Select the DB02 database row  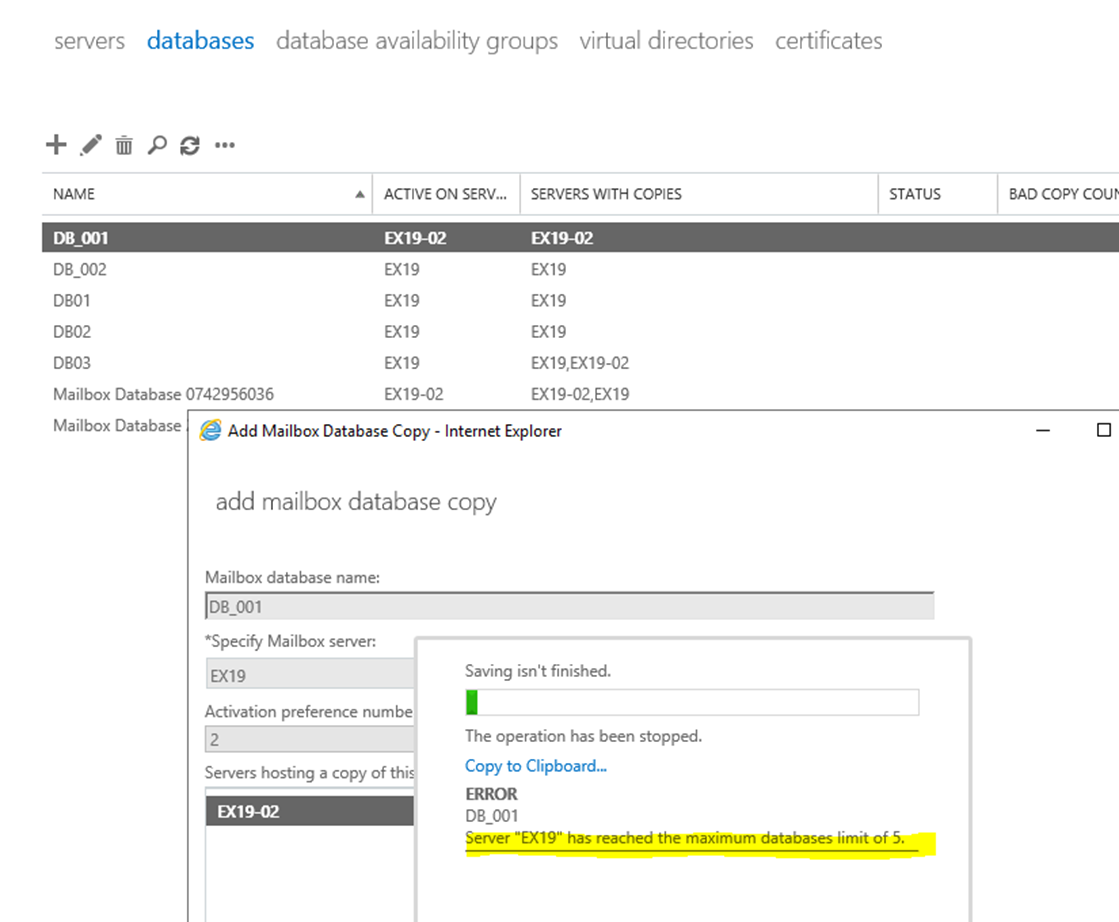click(x=580, y=332)
